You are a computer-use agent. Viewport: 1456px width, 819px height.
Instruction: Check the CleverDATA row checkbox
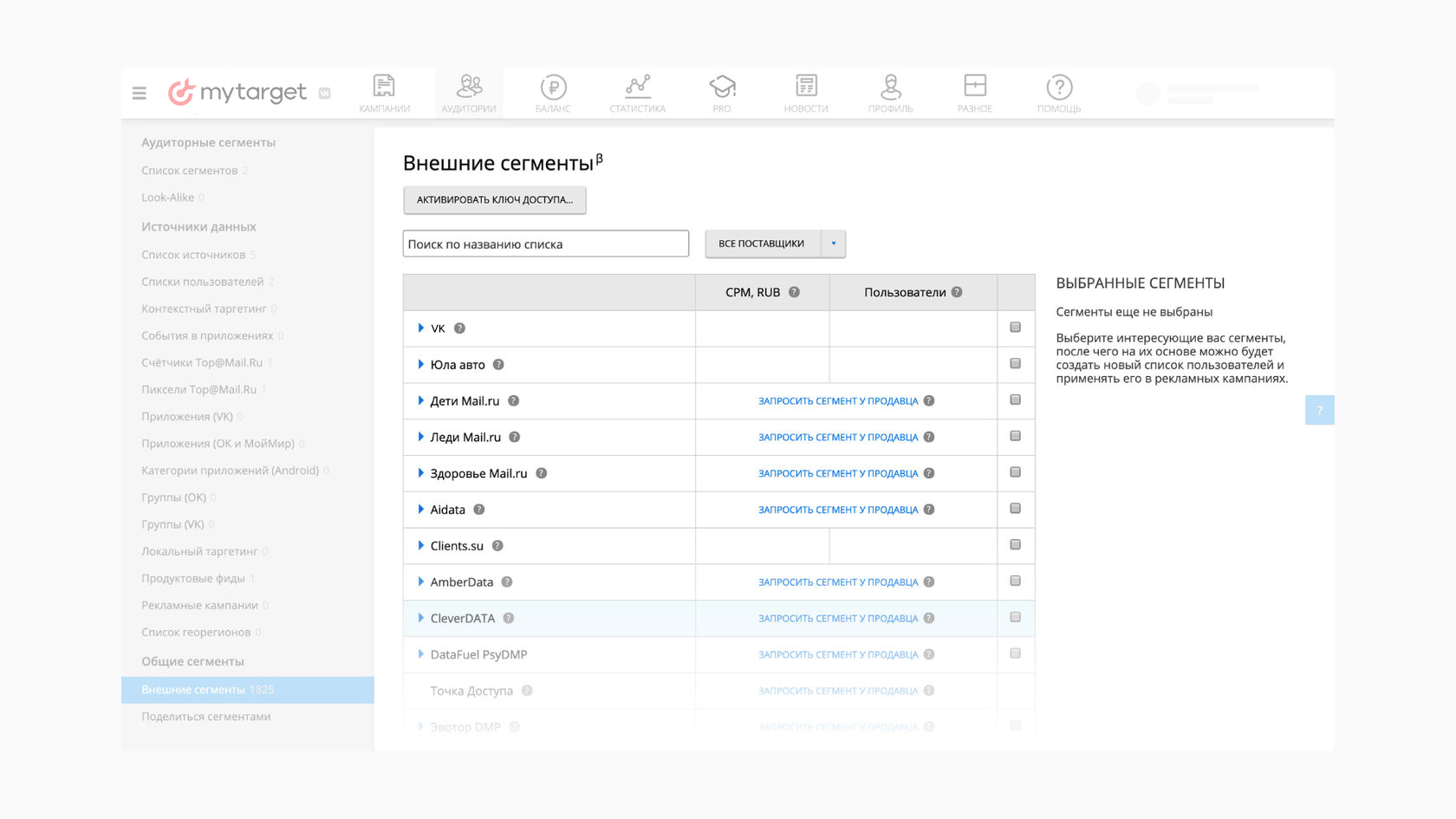coord(1015,618)
